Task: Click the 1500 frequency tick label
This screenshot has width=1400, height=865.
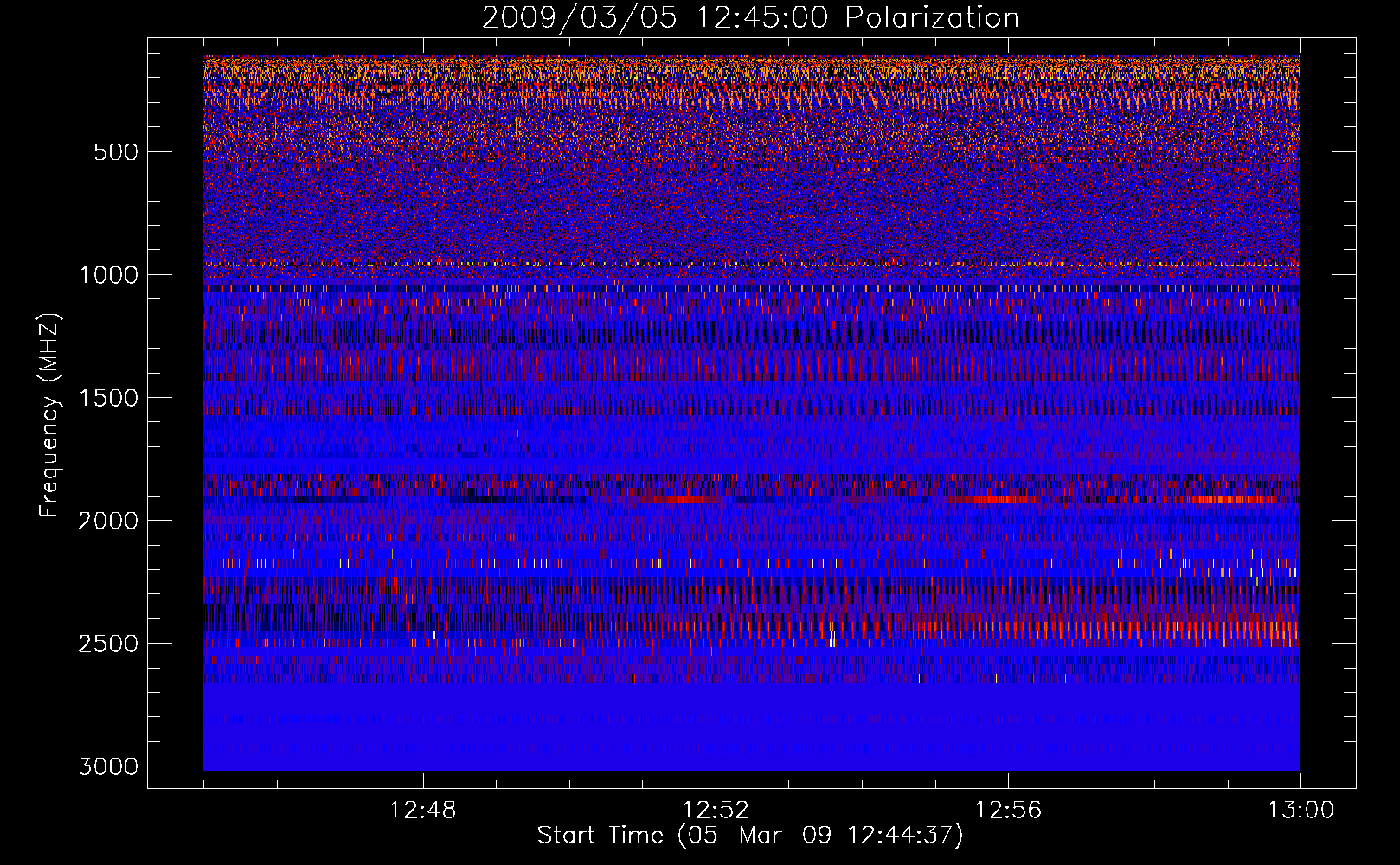Action: pos(108,398)
